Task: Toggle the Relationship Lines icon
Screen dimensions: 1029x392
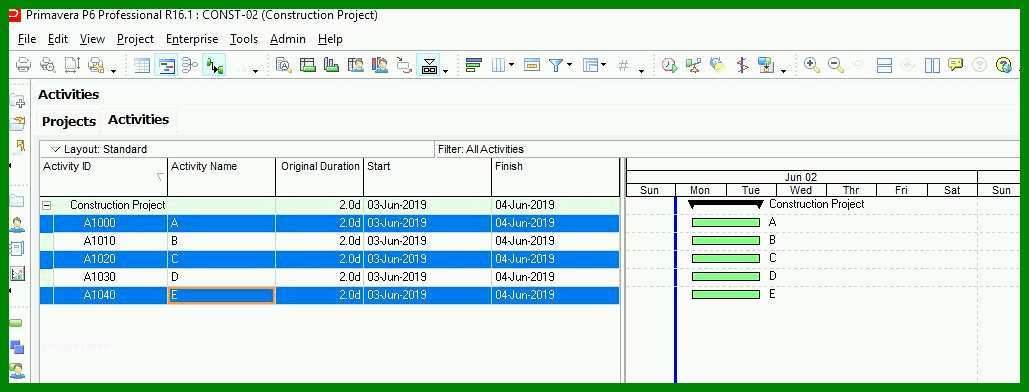Action: point(214,65)
